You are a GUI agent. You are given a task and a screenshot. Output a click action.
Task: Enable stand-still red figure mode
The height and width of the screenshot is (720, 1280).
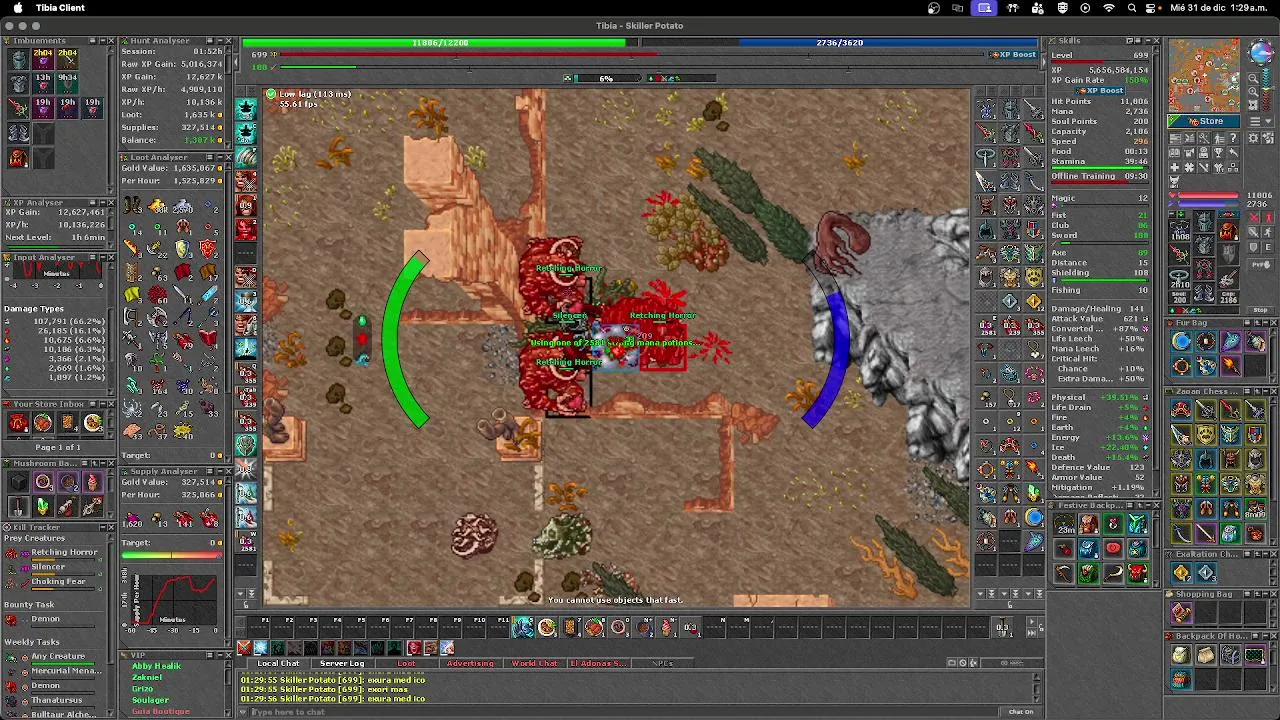tap(1268, 217)
